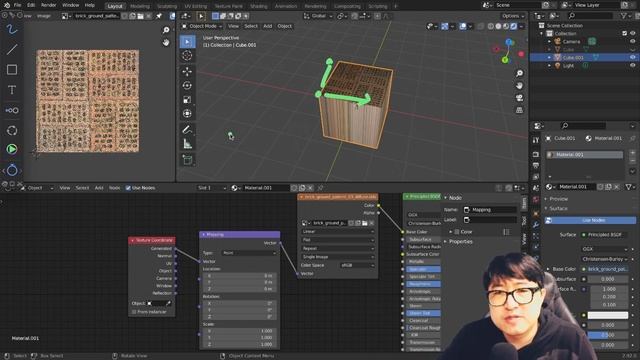640x360 pixels.
Task: Open the Repeat extension dropdown in image node
Action: click(338, 249)
